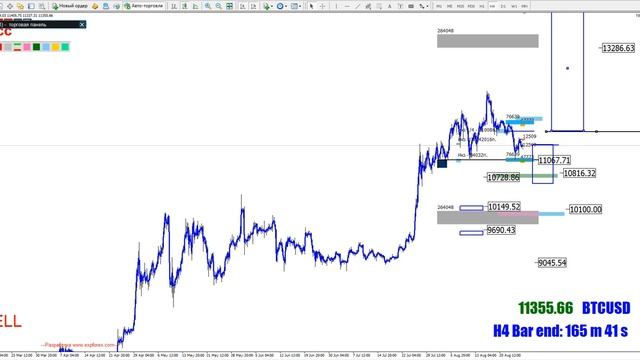Viewport: 640px width, 360px height.
Task: Toggle chart Auto Scroll
Action: [242, 6]
